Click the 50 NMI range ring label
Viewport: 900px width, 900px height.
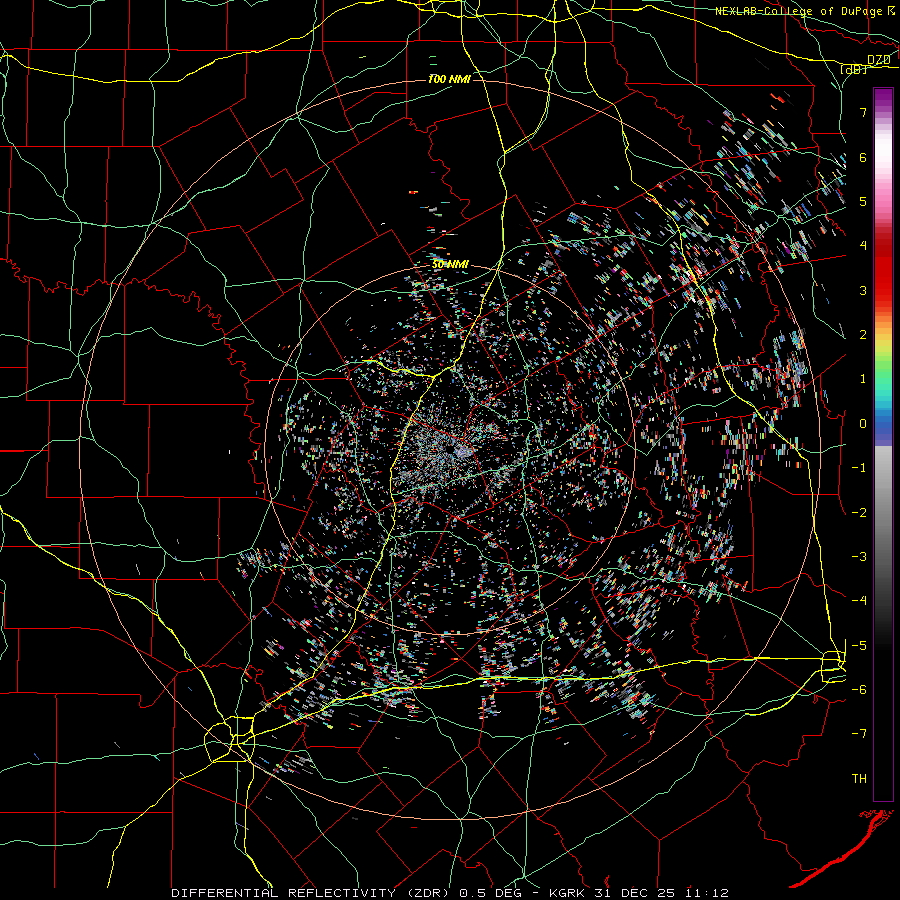[x=450, y=264]
